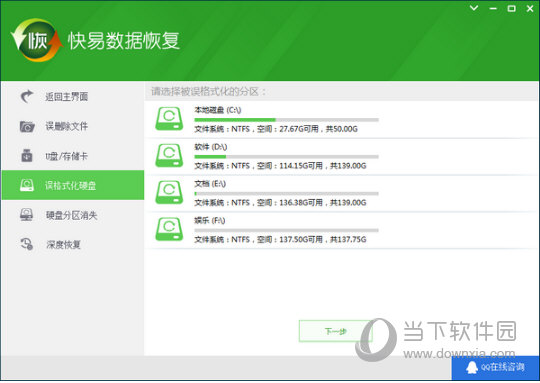Click the 请选择被误格式化的分区 heading
The image size is (540, 383).
208,92
